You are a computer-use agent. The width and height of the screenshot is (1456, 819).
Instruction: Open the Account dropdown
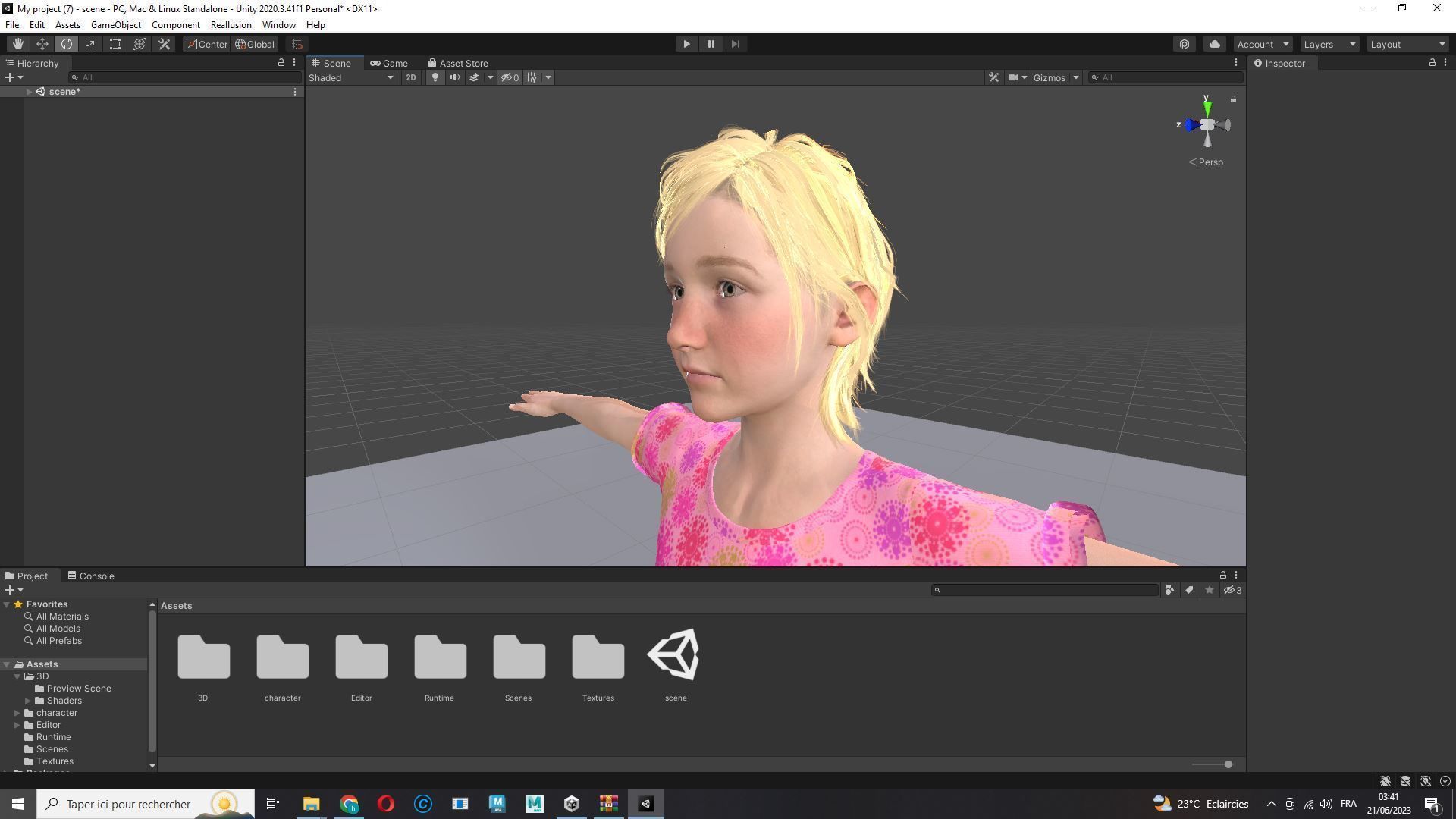pos(1263,44)
